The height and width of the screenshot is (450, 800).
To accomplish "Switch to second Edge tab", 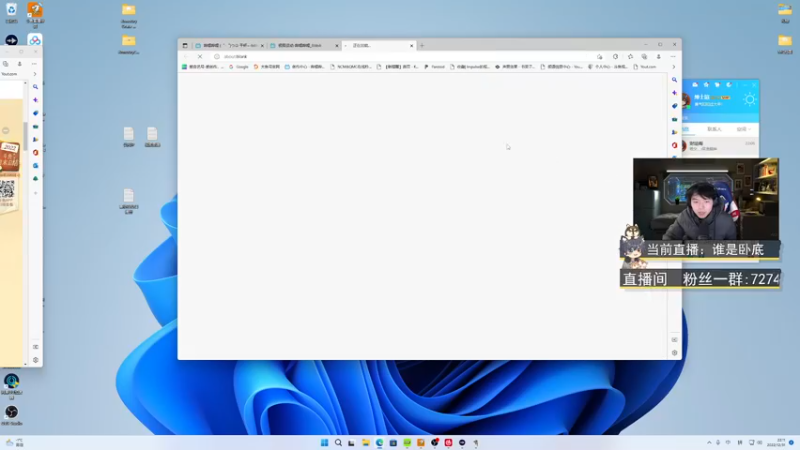I will click(x=304, y=45).
